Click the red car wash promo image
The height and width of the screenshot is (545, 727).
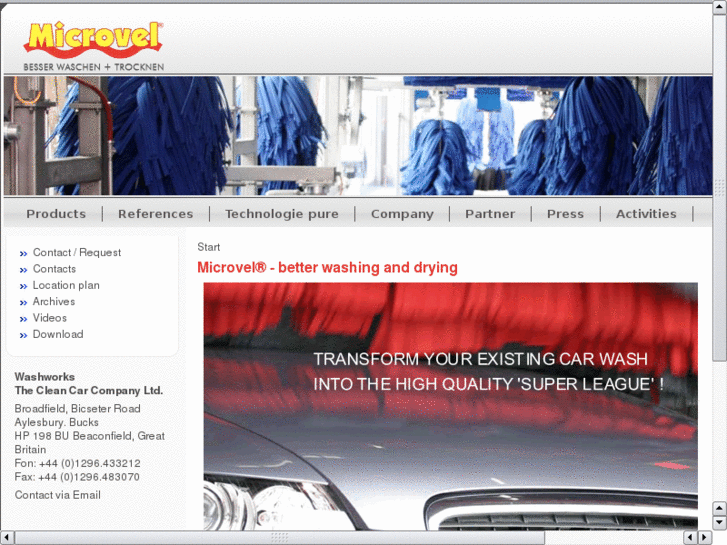click(x=450, y=406)
